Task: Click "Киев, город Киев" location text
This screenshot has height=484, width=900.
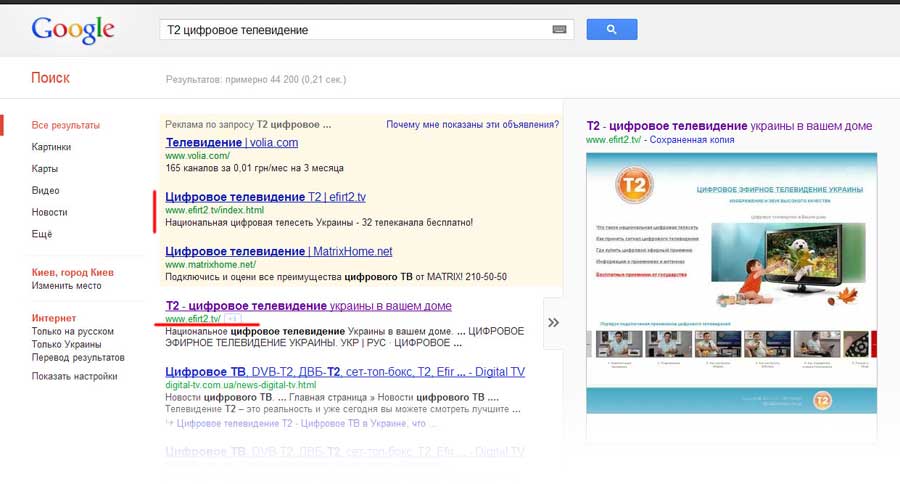Action: (72, 272)
